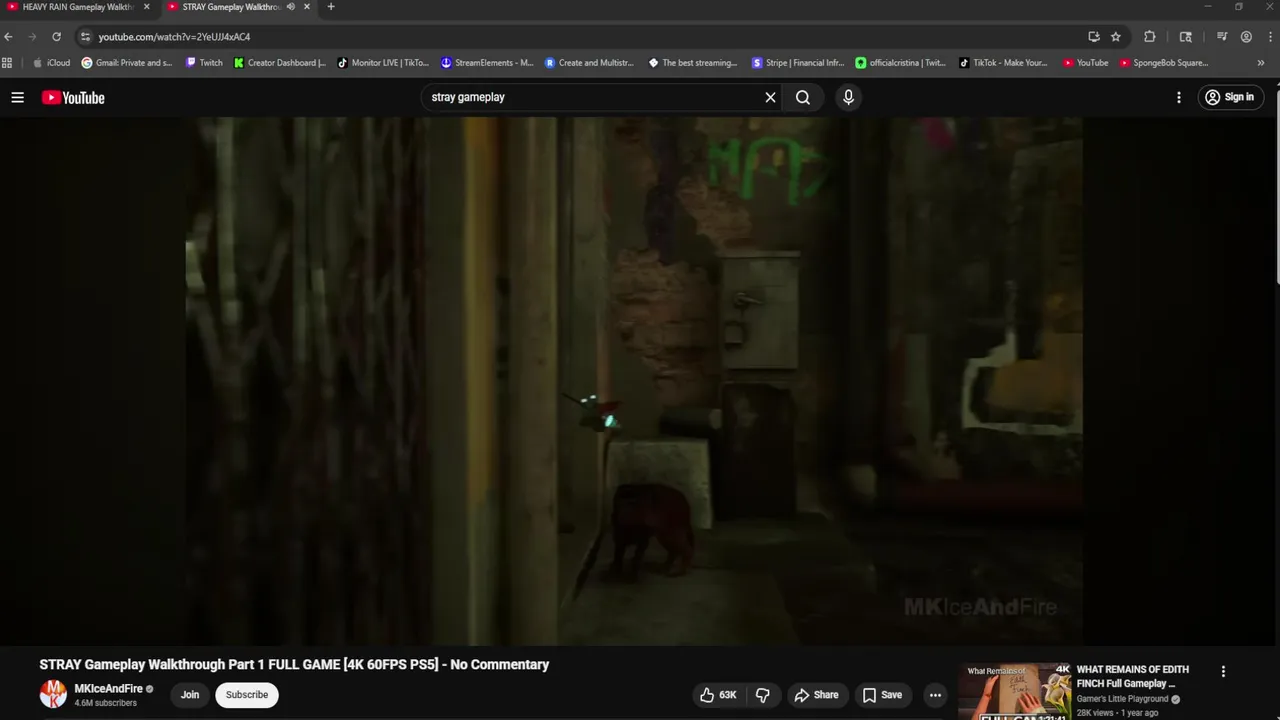
Task: Open the Create and Multistream bookmark
Action: (590, 63)
